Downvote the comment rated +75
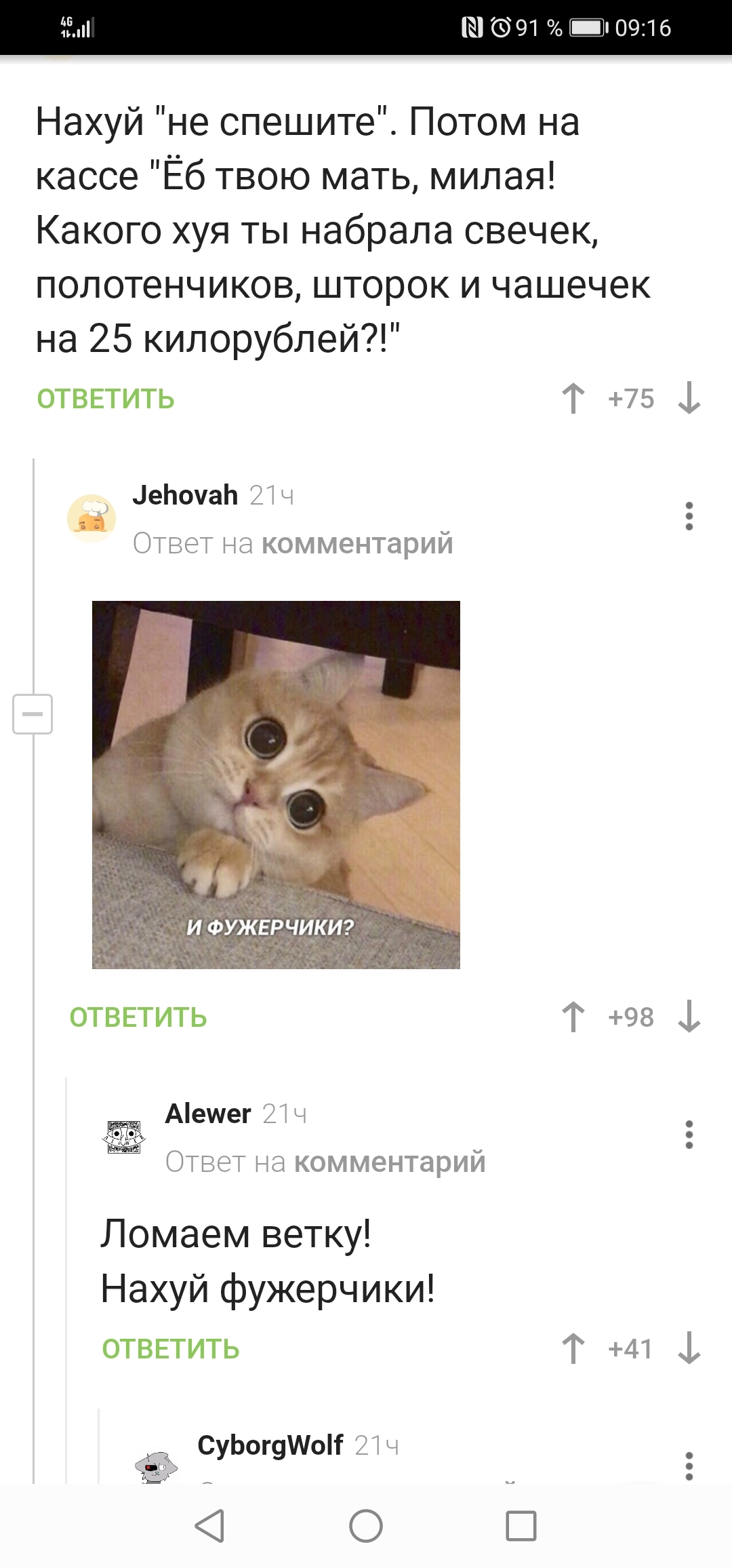This screenshot has height=1568, width=732. coord(689,398)
